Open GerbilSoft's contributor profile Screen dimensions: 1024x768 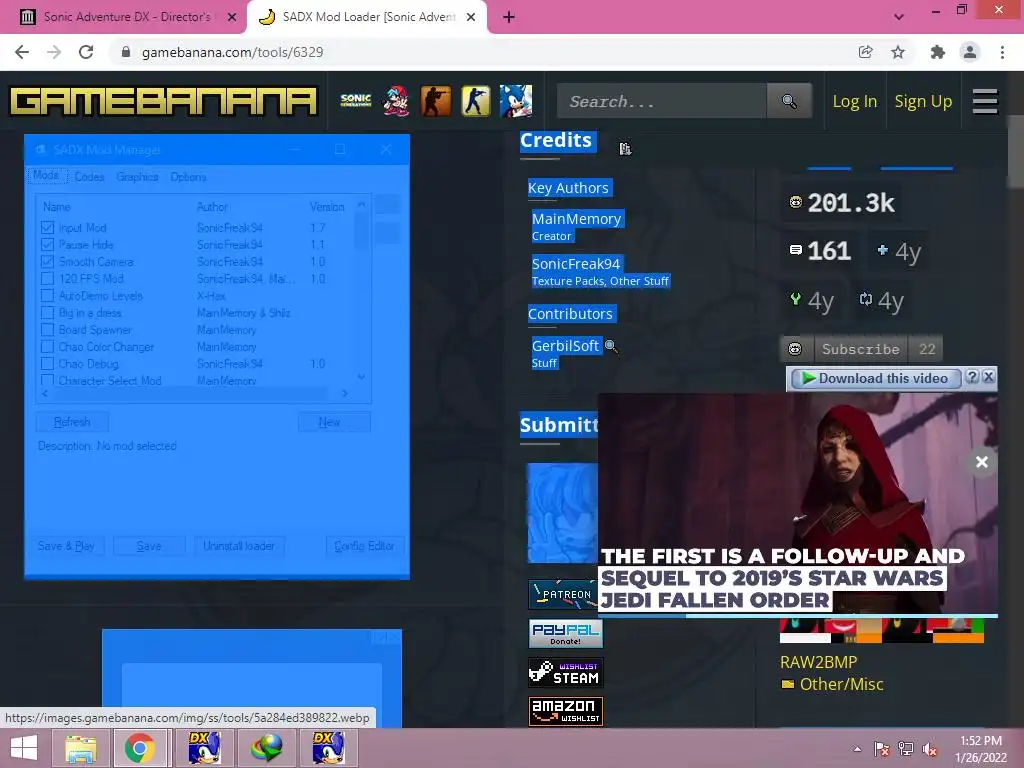pos(566,346)
